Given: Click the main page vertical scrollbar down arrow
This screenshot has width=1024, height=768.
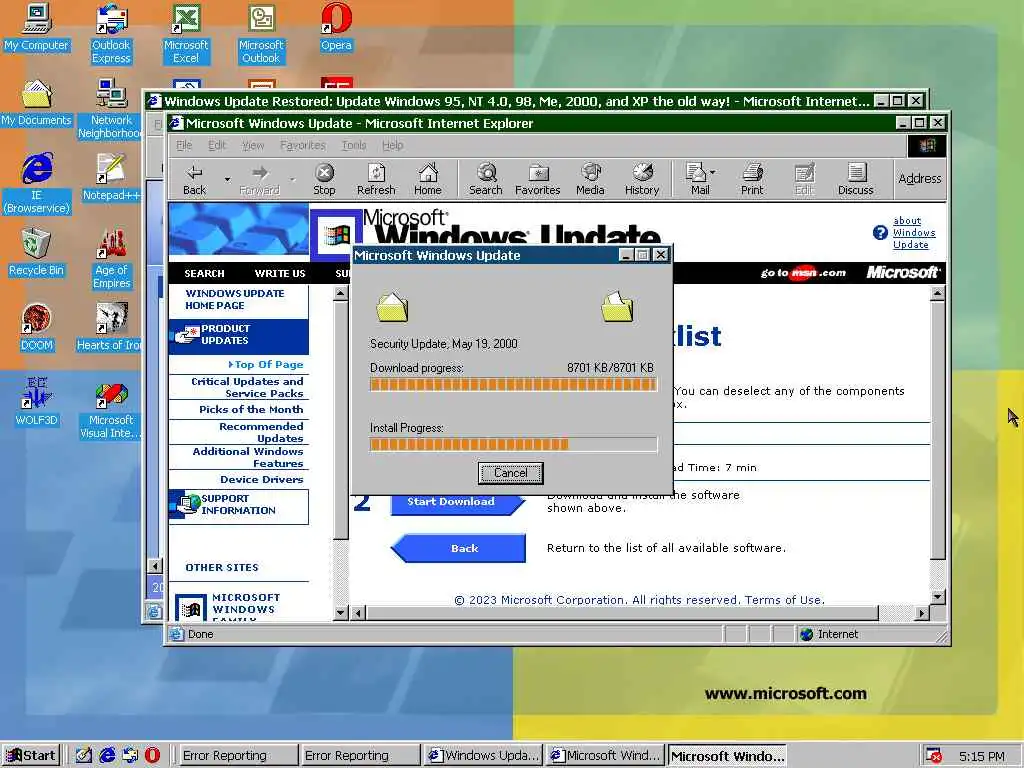Looking at the screenshot, I should coord(938,597).
